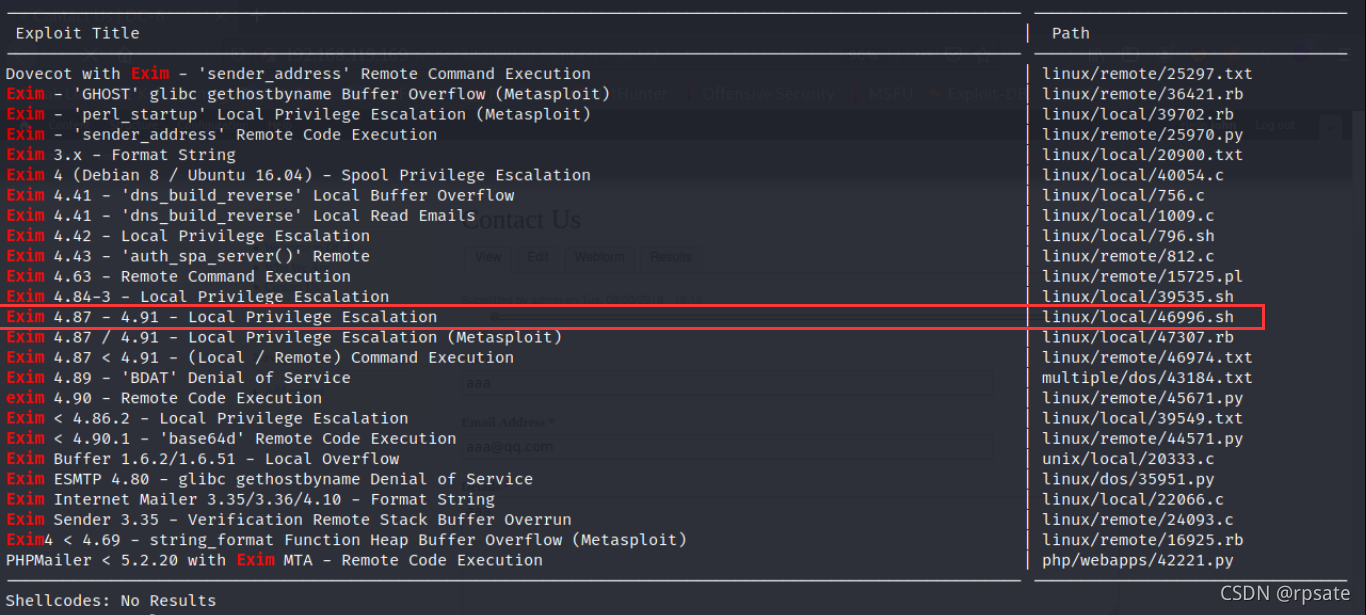Click the path linux/remote/15725.pl
This screenshot has height=615, width=1366.
[1142, 277]
